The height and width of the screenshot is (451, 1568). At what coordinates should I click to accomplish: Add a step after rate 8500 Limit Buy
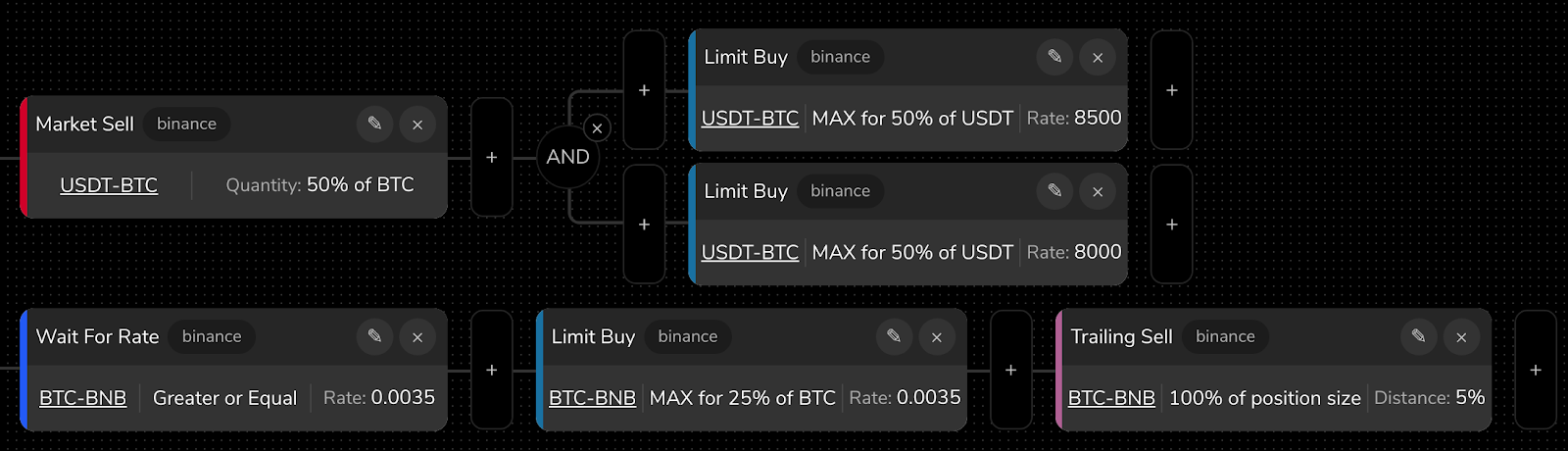click(x=1172, y=90)
